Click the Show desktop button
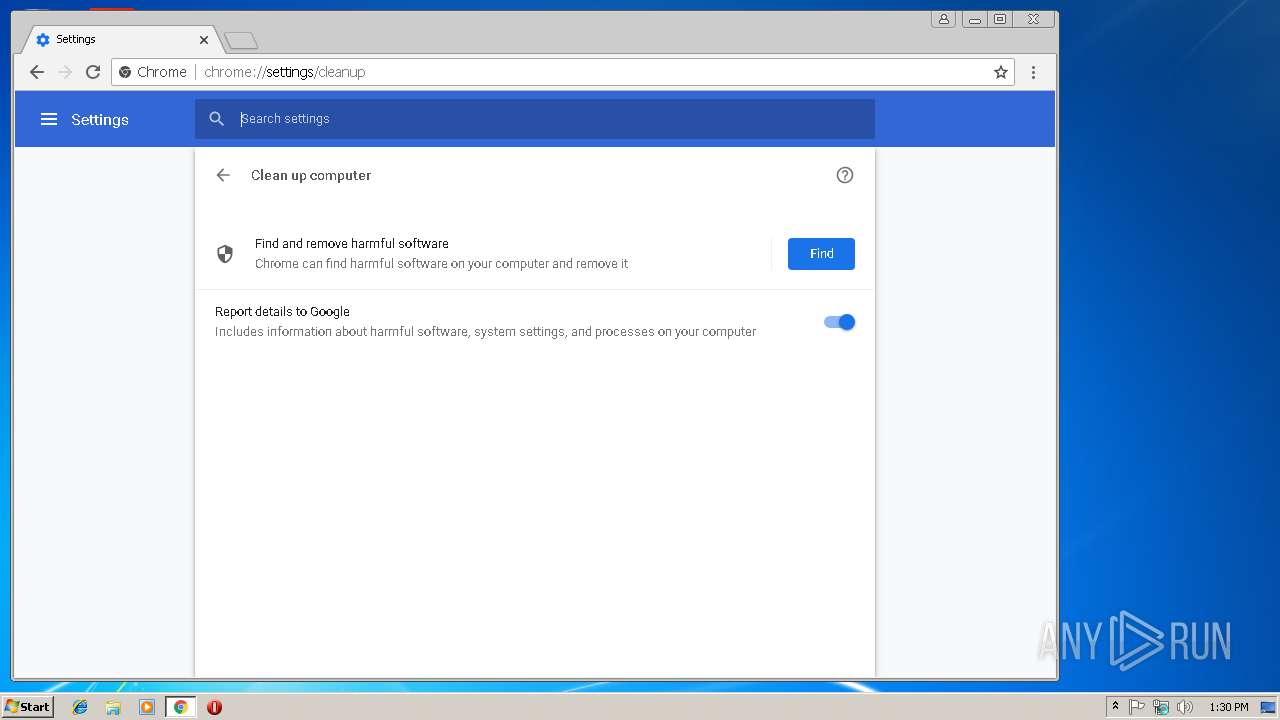The width and height of the screenshot is (1280, 720). tap(1269, 707)
